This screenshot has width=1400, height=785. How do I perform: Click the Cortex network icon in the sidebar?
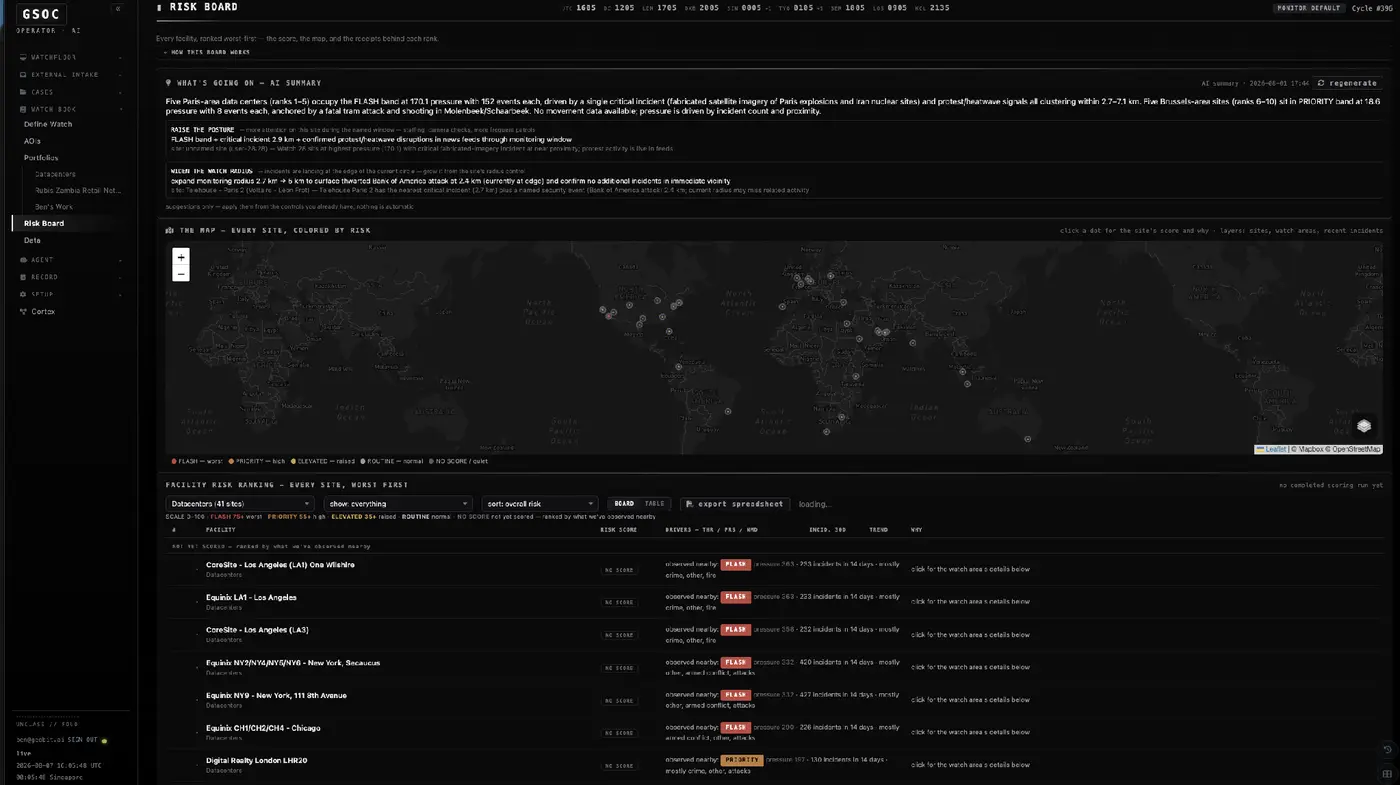23,312
